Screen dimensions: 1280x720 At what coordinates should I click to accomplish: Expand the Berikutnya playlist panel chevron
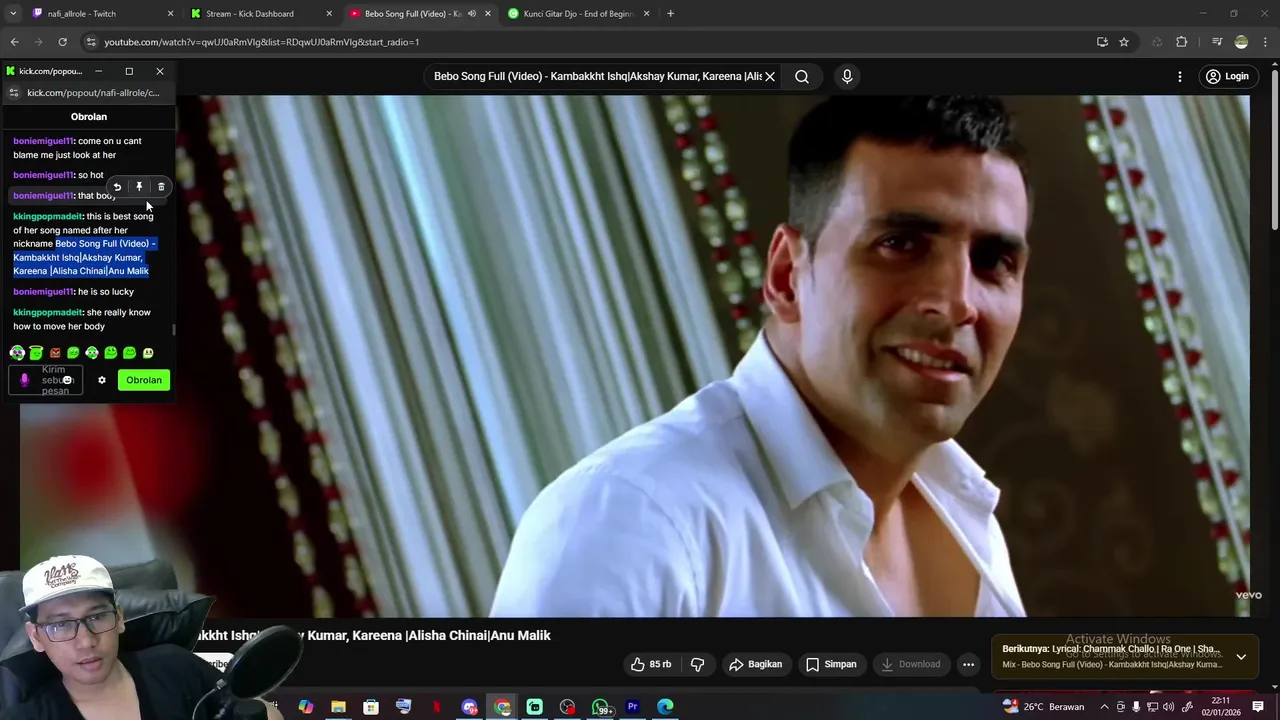1241,657
